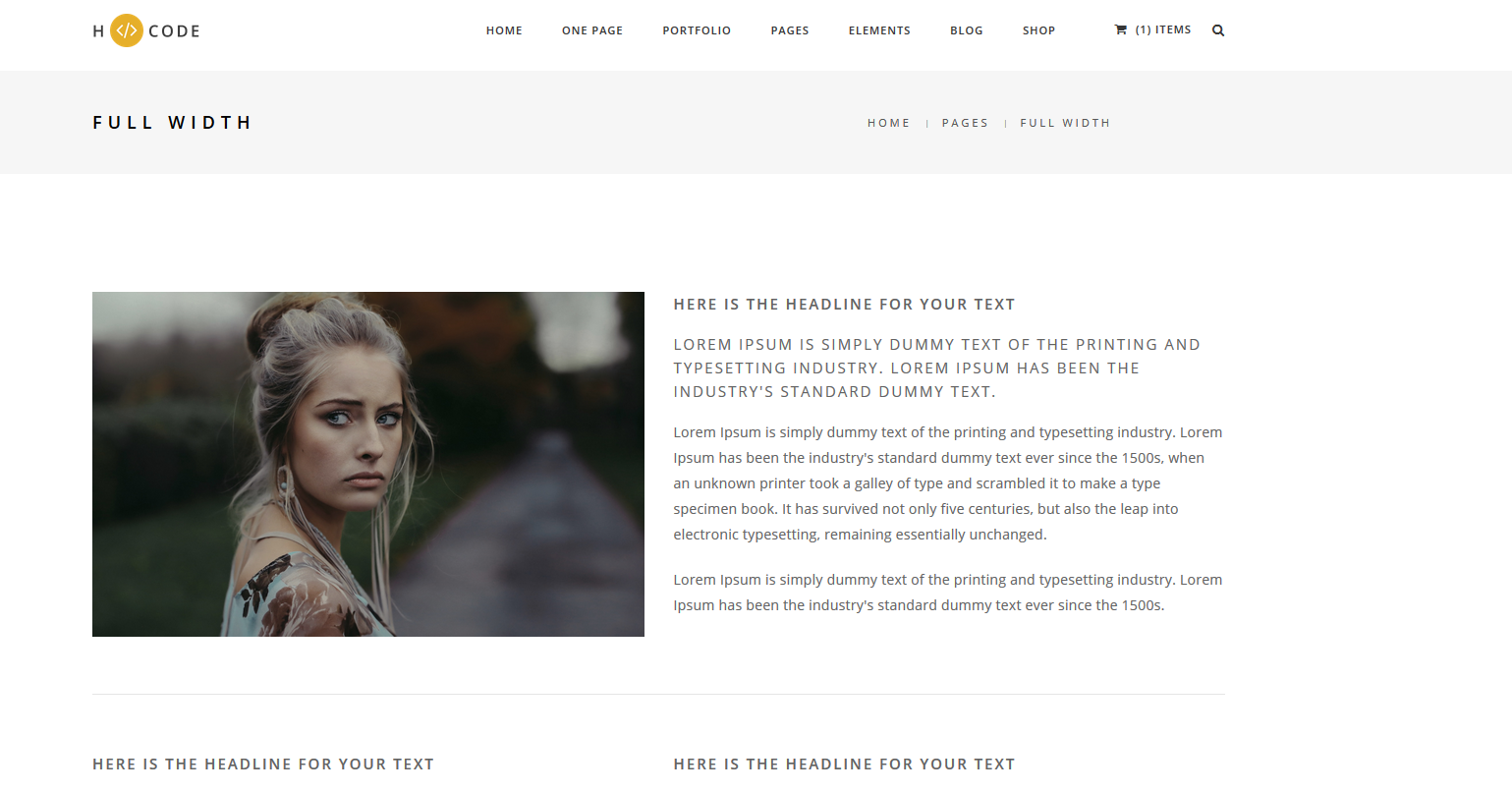1512x793 pixels.
Task: Click the CODE text in logo
Action: tap(175, 31)
